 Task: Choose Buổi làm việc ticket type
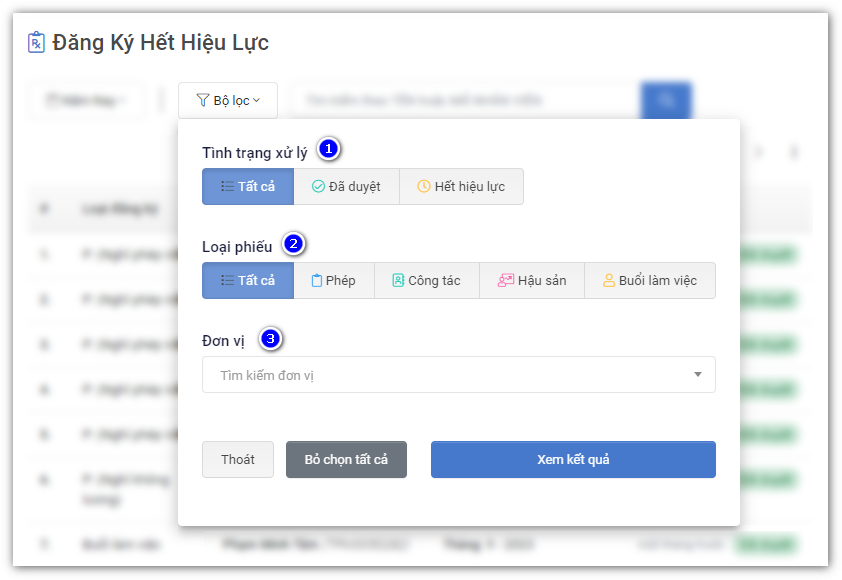click(650, 281)
